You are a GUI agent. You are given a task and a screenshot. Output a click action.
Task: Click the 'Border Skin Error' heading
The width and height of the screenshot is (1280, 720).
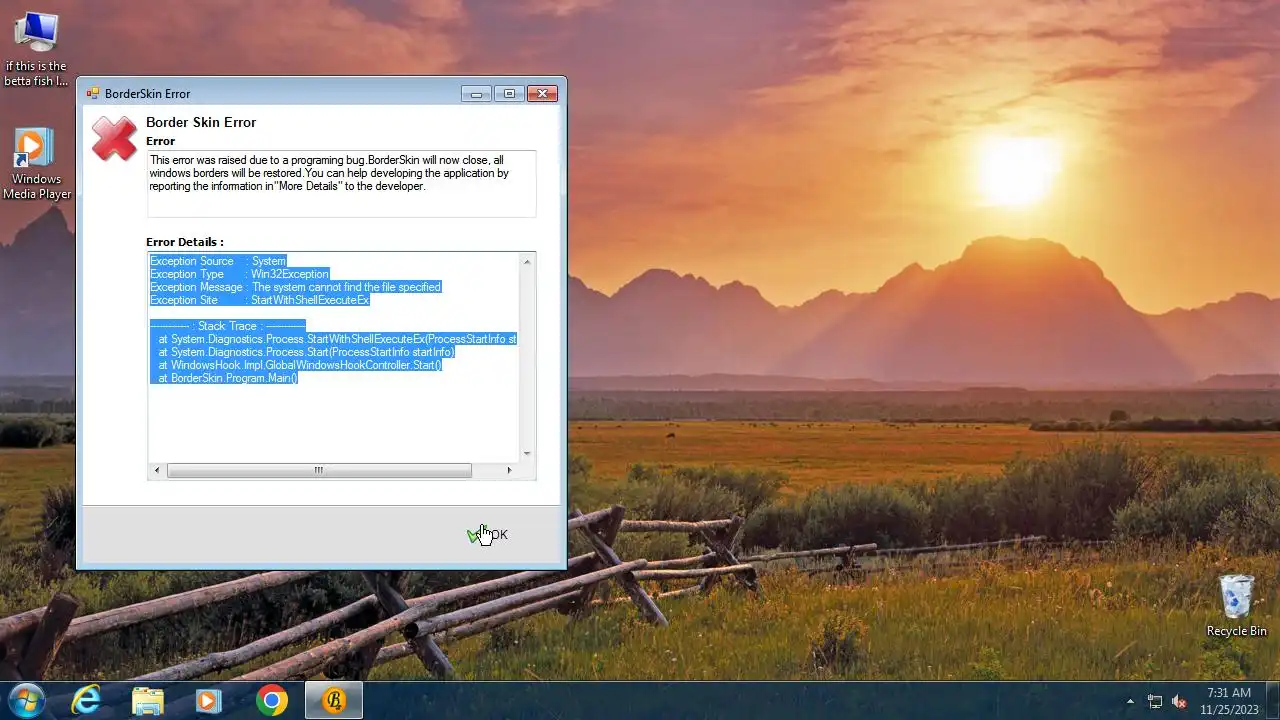tap(201, 122)
